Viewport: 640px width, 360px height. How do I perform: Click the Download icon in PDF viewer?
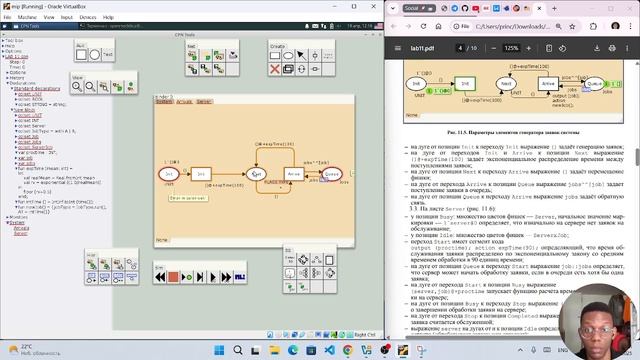(597, 48)
